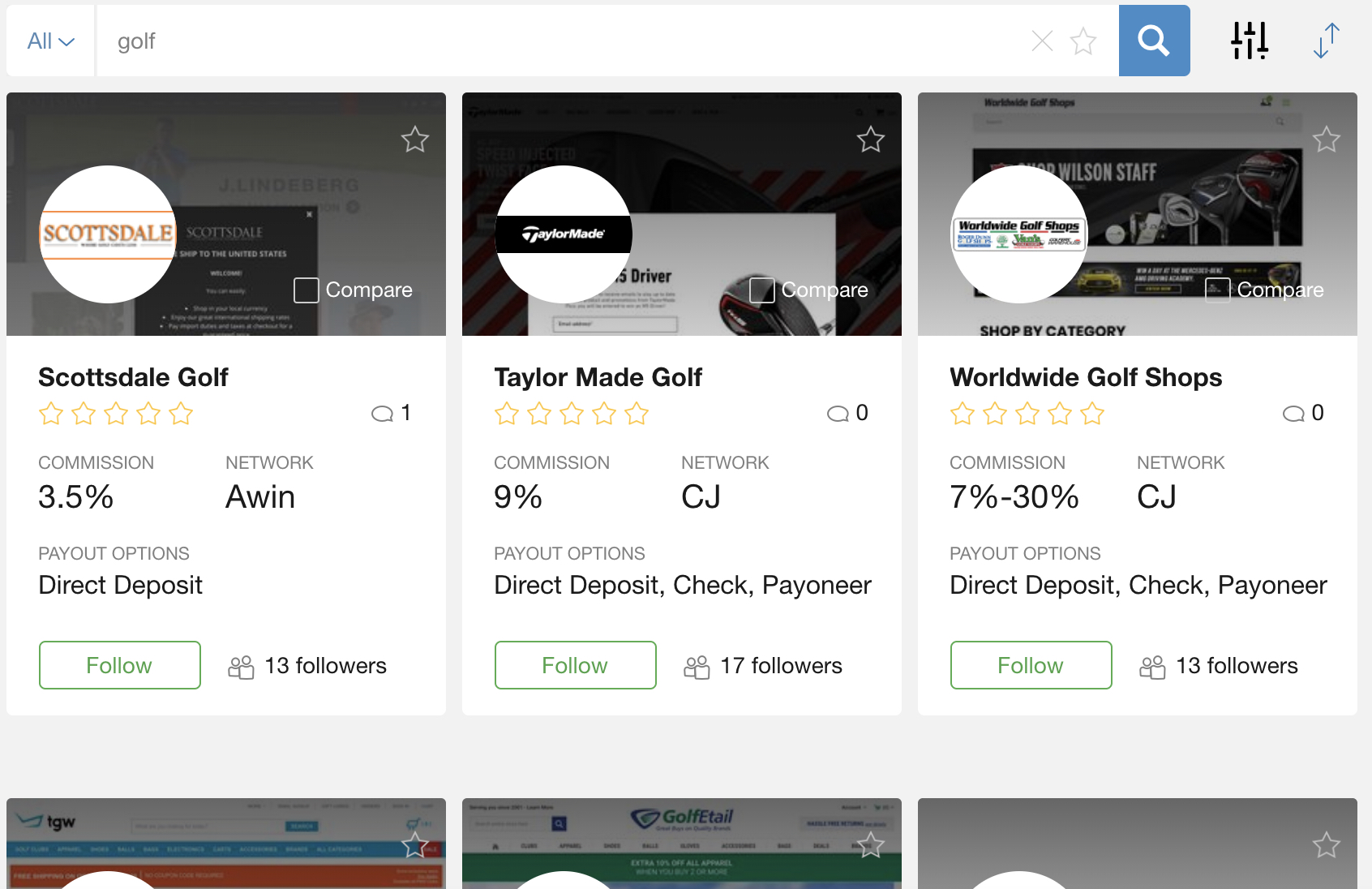The width and height of the screenshot is (1372, 889).
Task: Click Taylor Made Golf CJ network value
Action: [x=701, y=497]
